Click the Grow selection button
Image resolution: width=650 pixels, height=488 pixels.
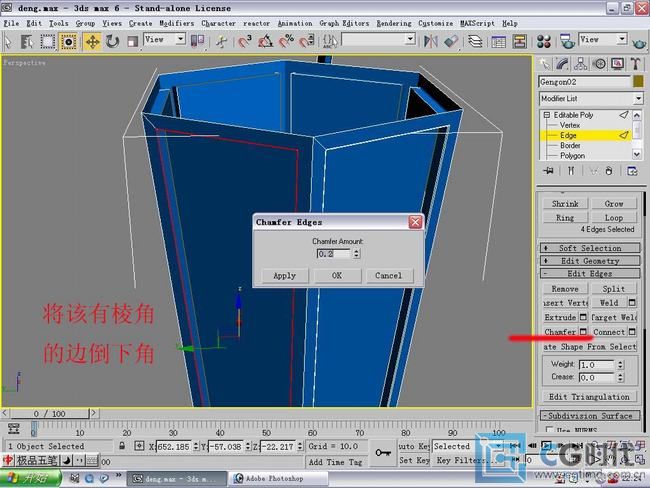tap(614, 204)
